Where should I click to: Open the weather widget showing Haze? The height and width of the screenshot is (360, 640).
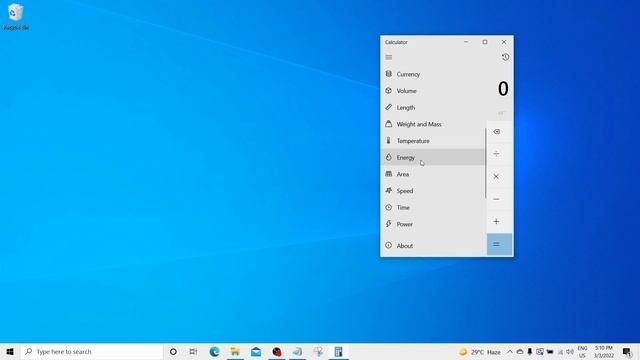[x=480, y=352]
